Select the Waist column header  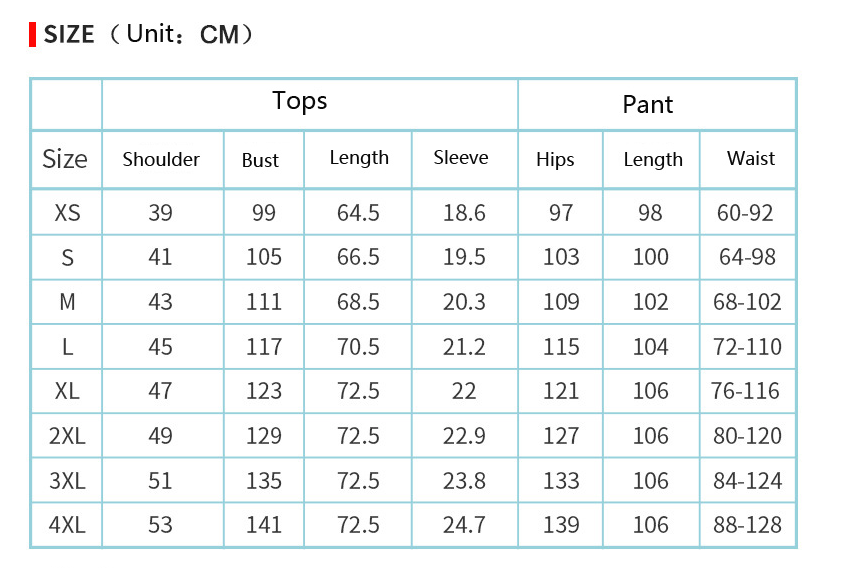(751, 158)
